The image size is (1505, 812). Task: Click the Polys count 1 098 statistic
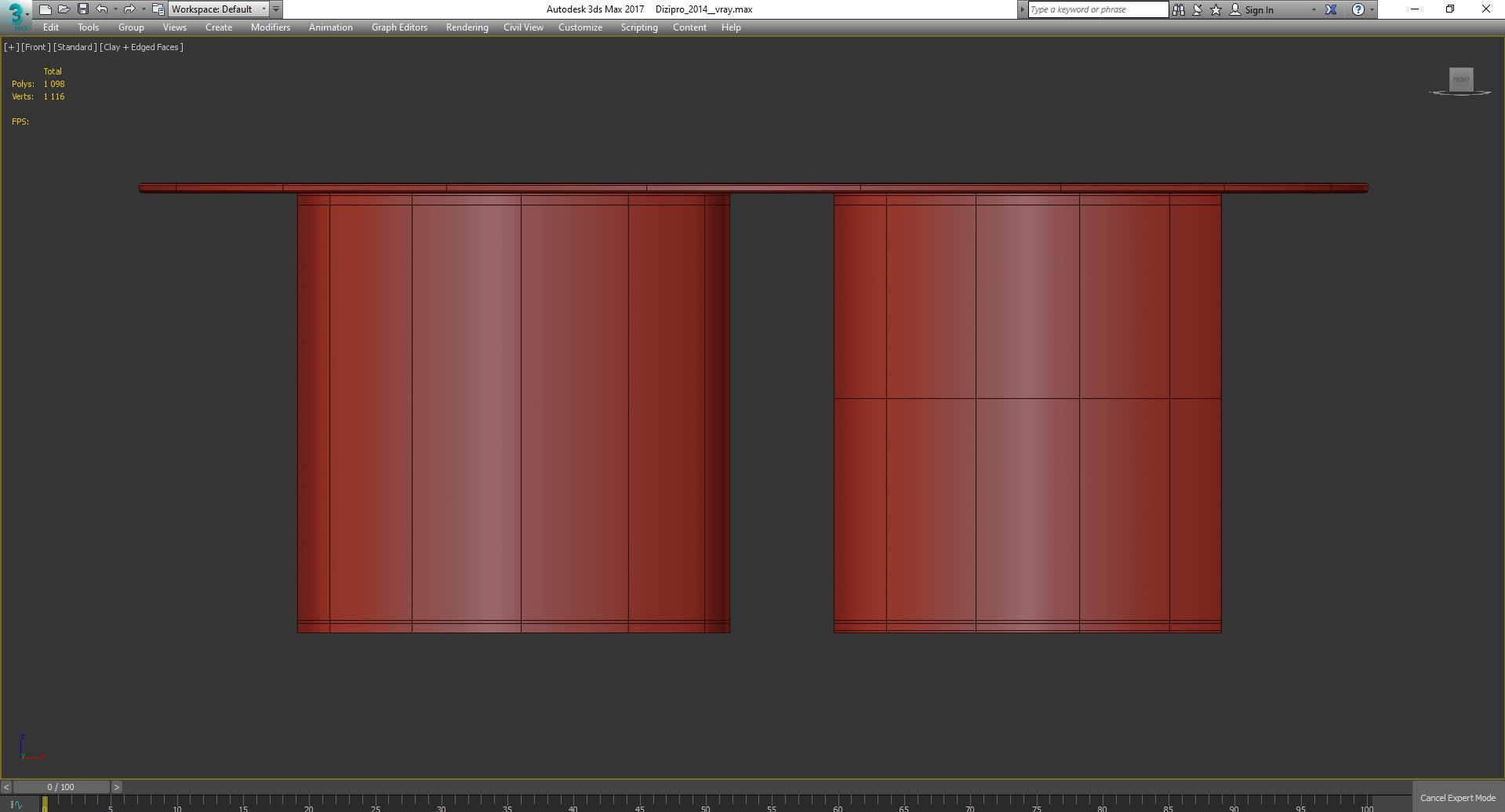point(54,84)
